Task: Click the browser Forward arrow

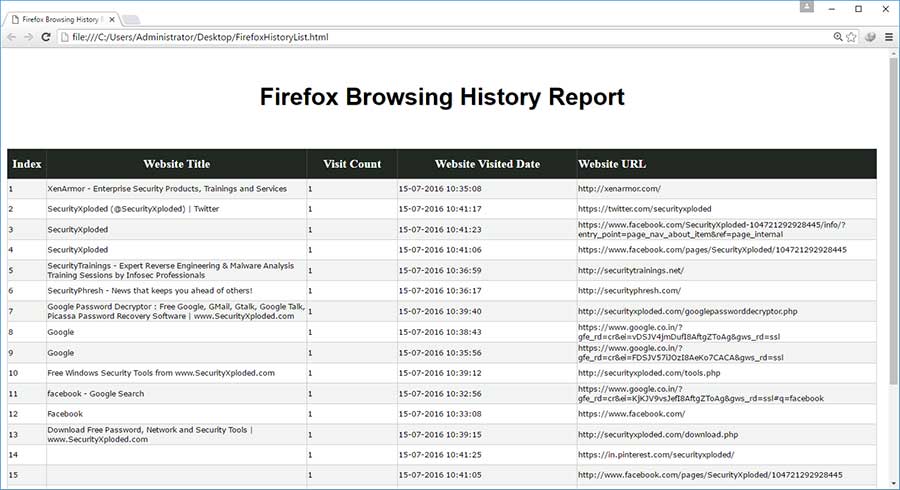Action: pyautogui.click(x=28, y=37)
